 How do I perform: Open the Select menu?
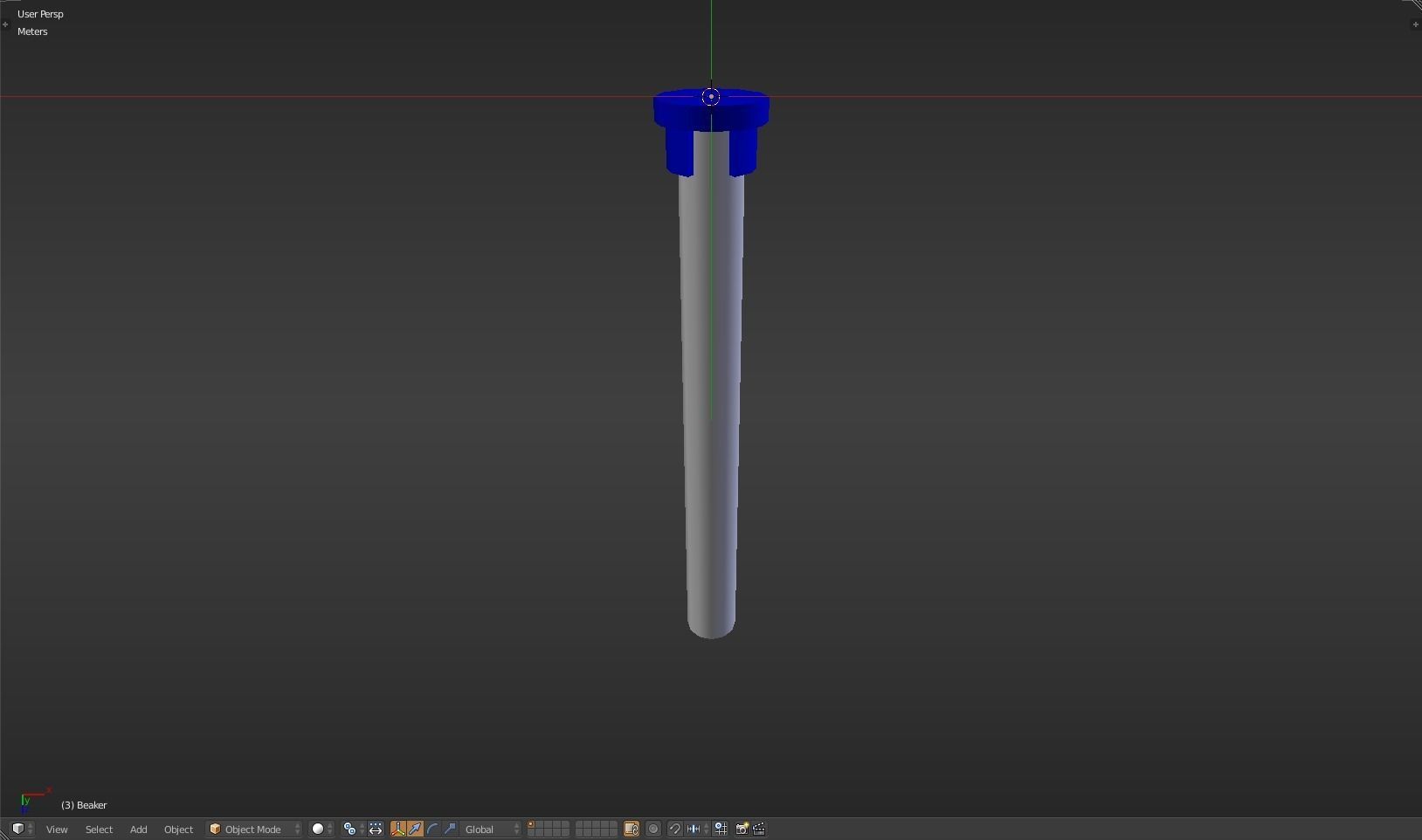99,830
